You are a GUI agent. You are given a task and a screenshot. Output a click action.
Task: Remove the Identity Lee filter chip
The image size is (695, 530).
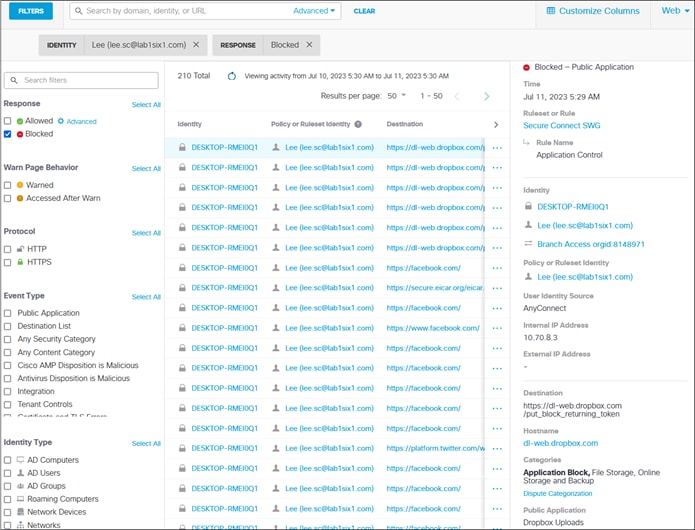point(196,45)
